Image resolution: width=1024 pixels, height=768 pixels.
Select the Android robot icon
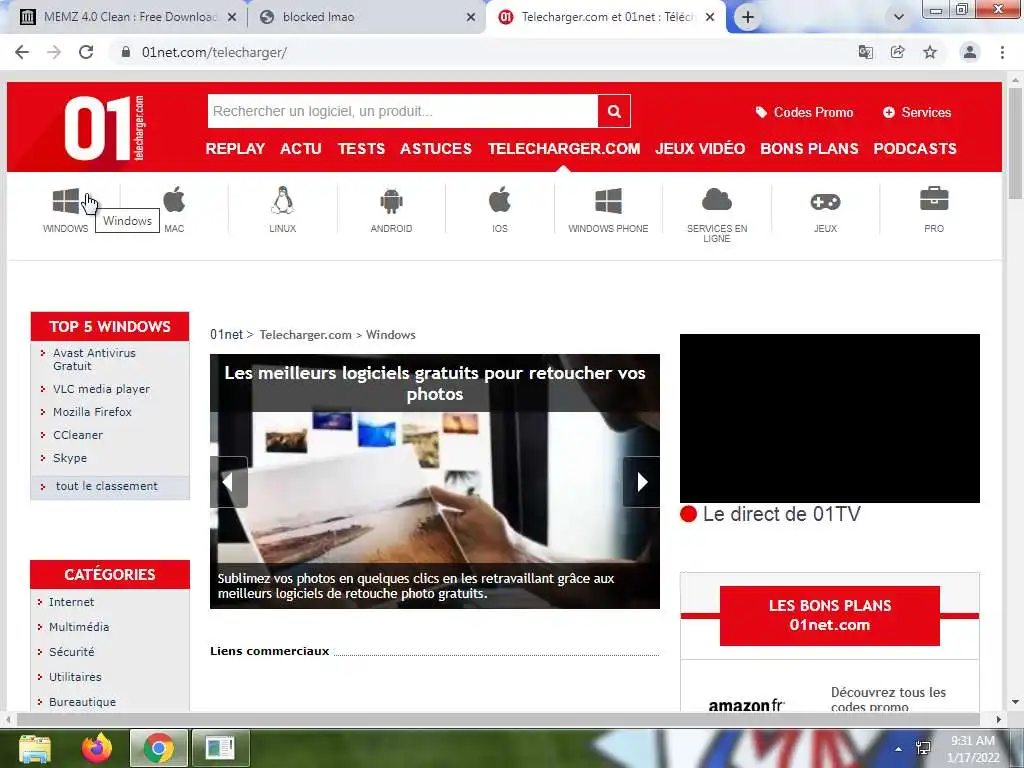pyautogui.click(x=391, y=201)
